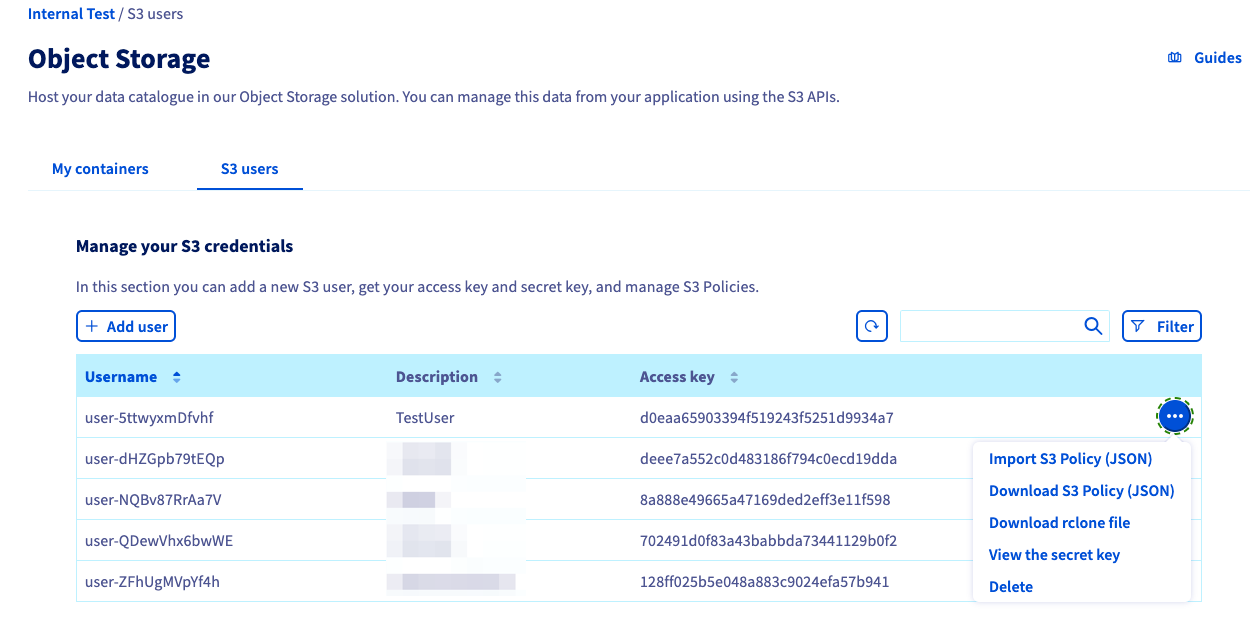This screenshot has height=623, width=1256.
Task: Switch to the My containers tab
Action: pos(100,169)
